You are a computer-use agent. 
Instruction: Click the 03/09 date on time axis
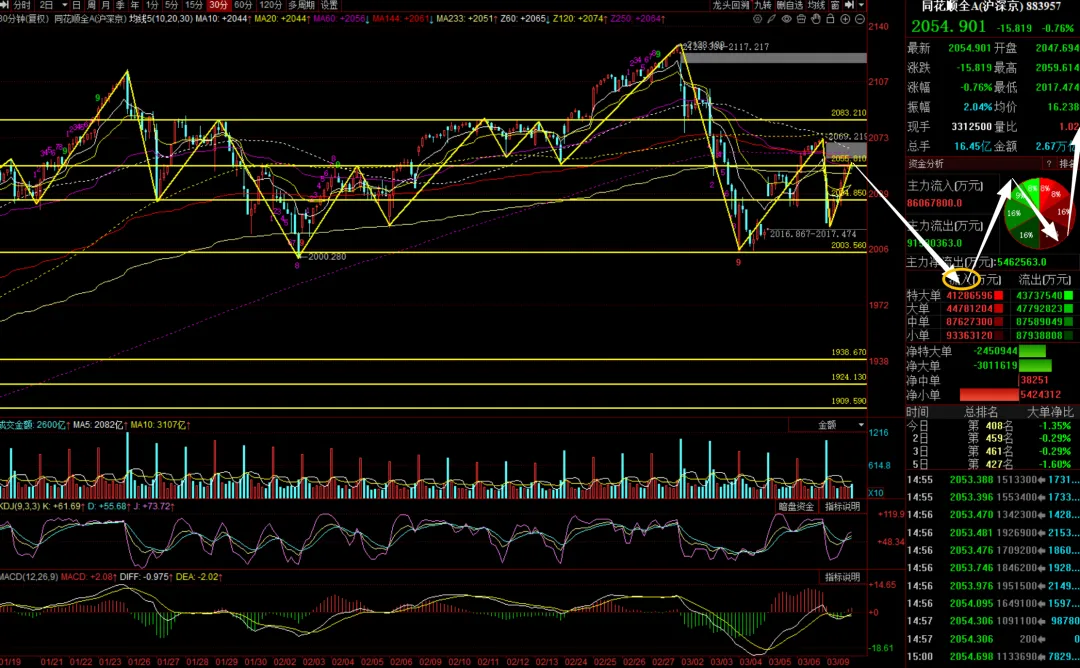pos(838,662)
